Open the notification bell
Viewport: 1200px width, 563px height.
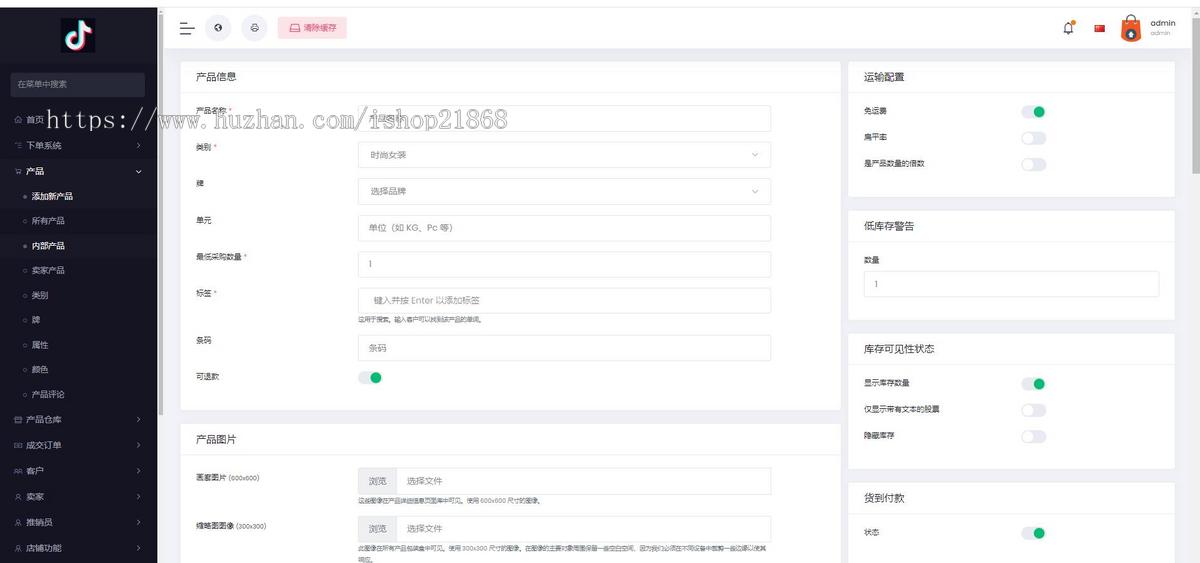(x=1068, y=28)
